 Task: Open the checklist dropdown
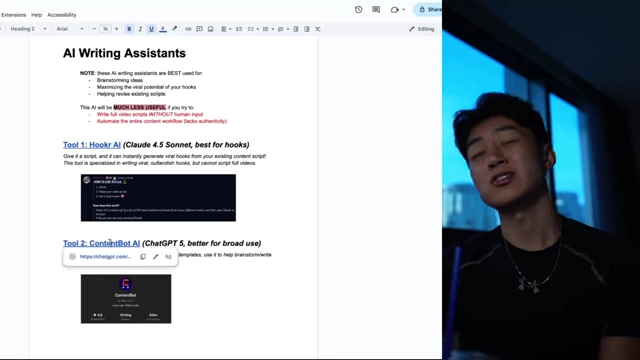pos(253,29)
